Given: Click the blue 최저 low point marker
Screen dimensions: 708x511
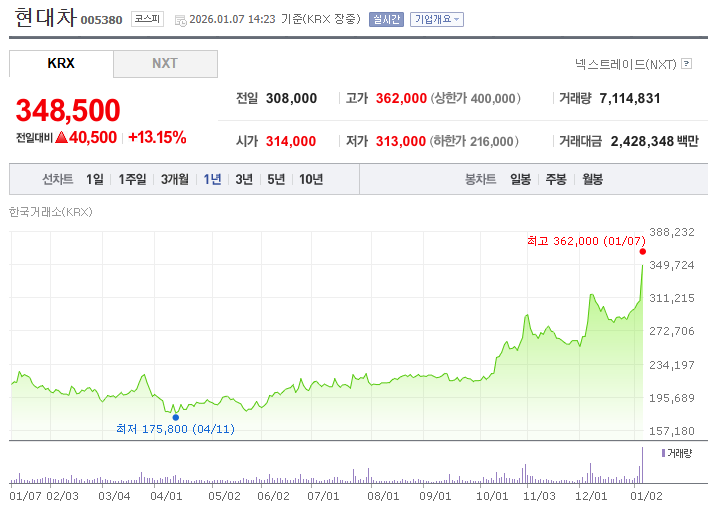Looking at the screenshot, I should pyautogui.click(x=176, y=418).
